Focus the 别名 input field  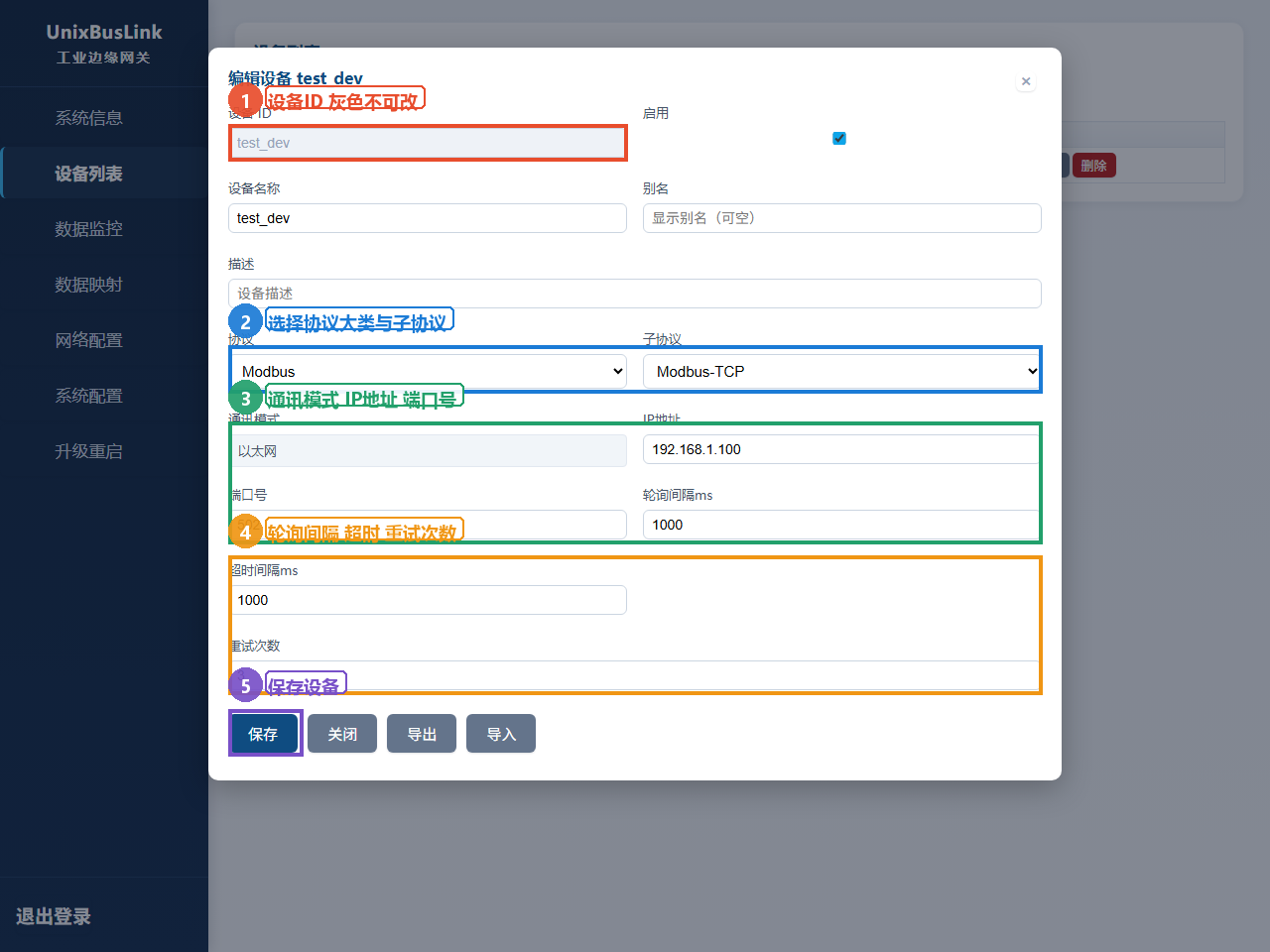[x=842, y=218]
